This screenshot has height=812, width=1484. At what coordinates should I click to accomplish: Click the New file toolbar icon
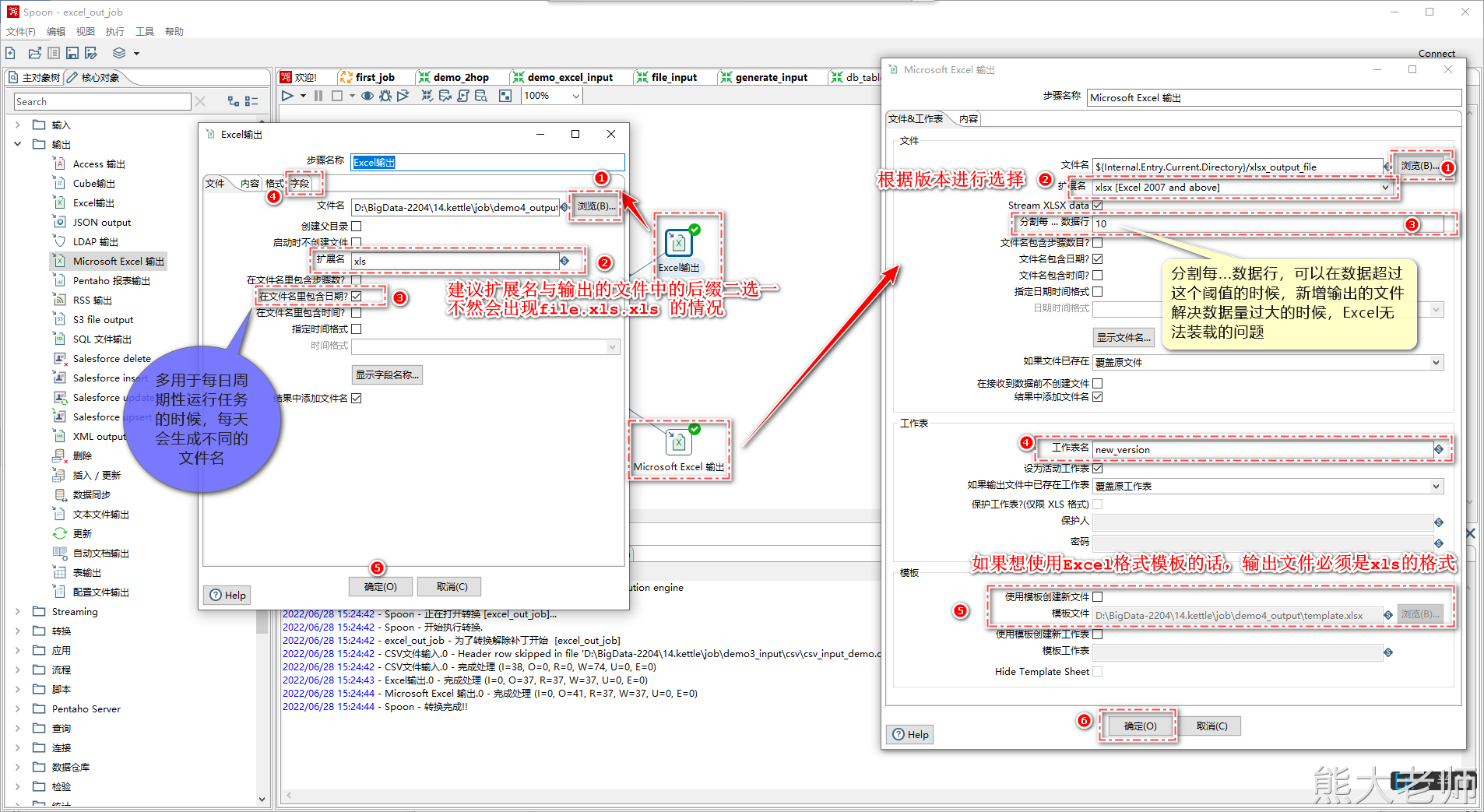pos(10,53)
